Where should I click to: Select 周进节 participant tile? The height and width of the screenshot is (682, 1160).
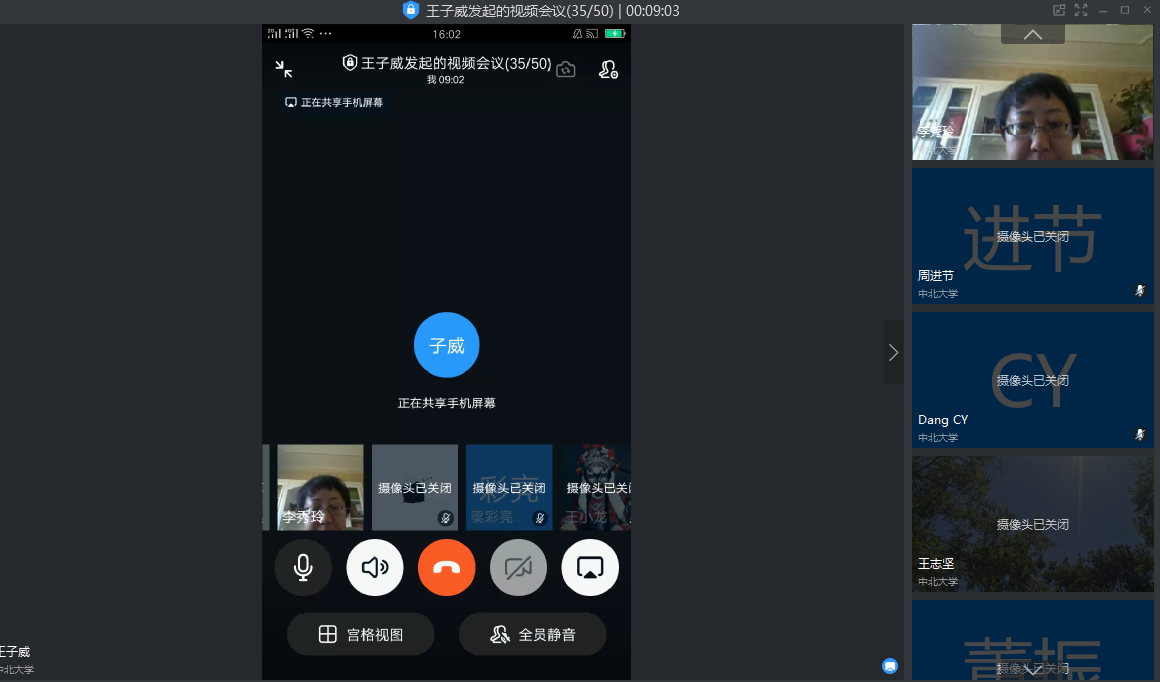pyautogui.click(x=1032, y=236)
